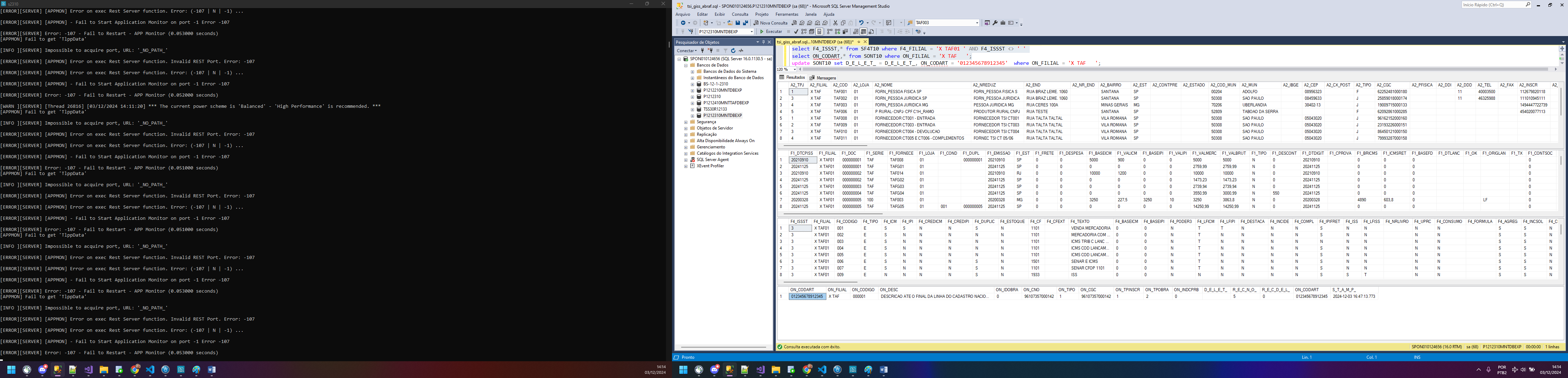Open Visual Studio Code from the taskbar
The height and width of the screenshot is (378, 1568).
tap(822, 370)
